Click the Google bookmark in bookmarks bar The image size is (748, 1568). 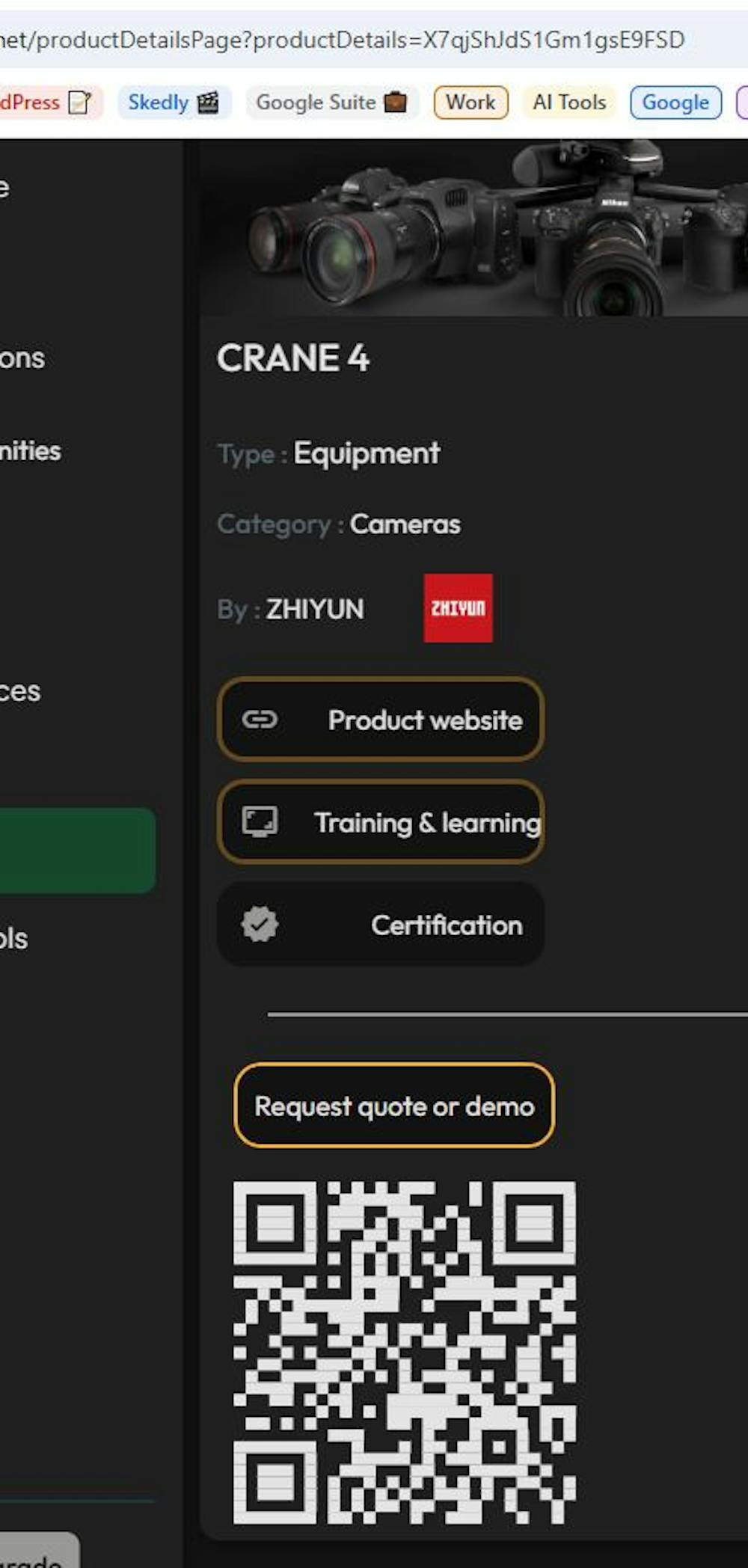click(675, 102)
